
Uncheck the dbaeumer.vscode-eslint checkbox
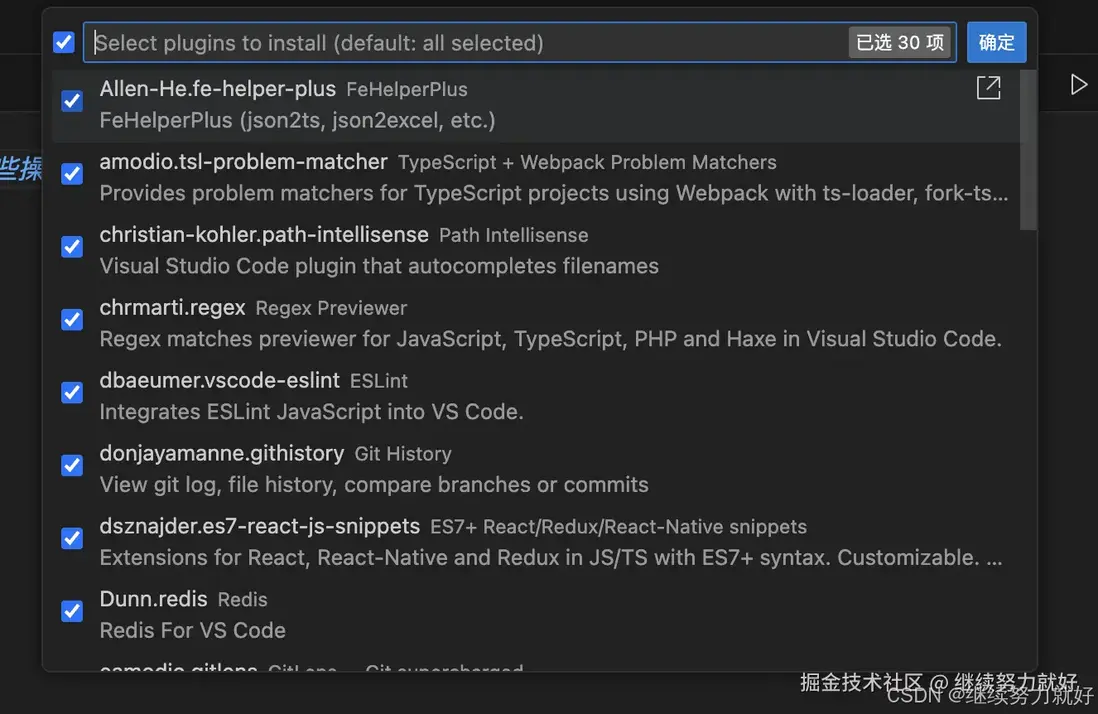(72, 393)
